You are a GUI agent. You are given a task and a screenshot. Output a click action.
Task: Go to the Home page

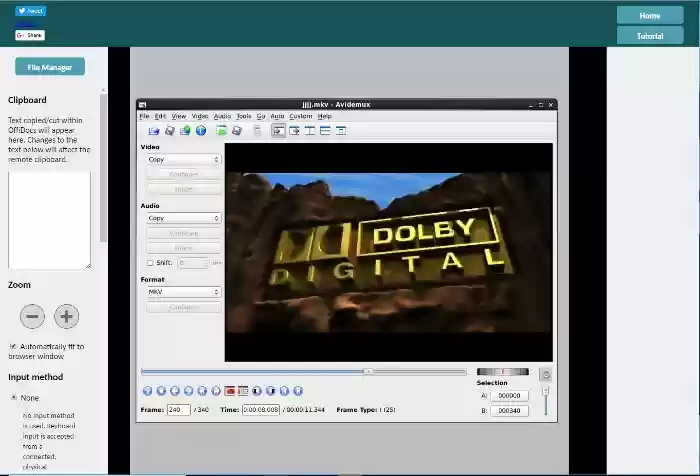click(x=650, y=16)
